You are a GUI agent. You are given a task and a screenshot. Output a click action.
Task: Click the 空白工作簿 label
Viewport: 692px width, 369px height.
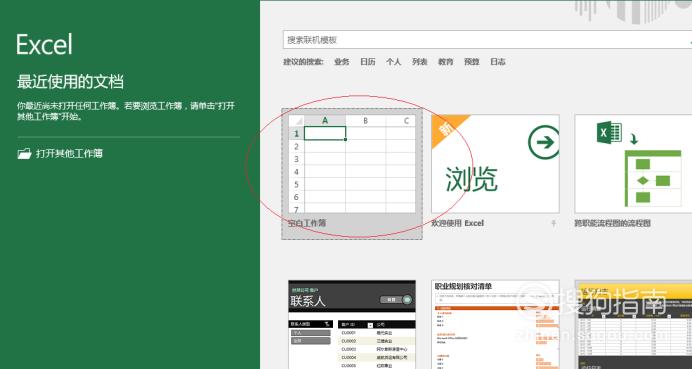pos(307,223)
